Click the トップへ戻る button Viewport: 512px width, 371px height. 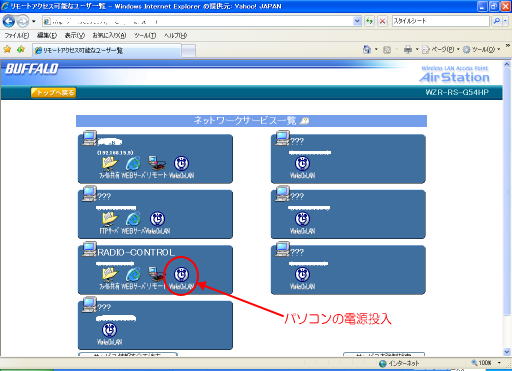coord(53,92)
